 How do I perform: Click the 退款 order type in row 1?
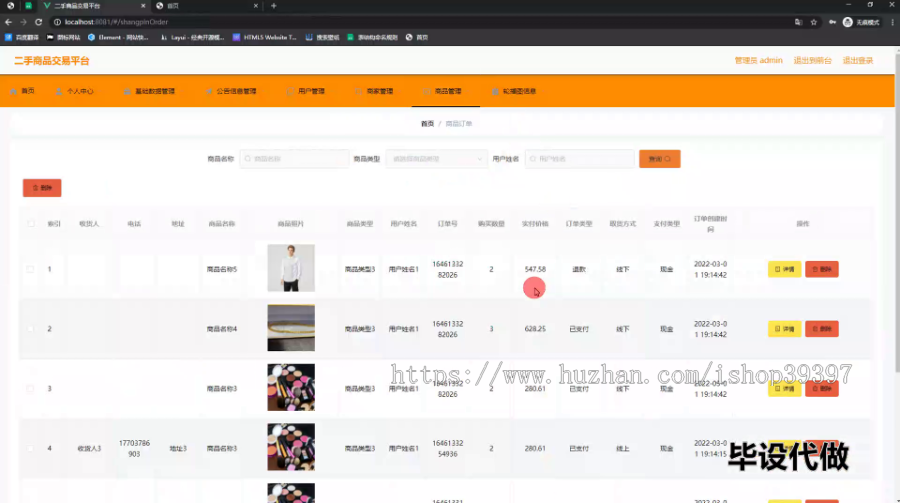click(x=579, y=269)
